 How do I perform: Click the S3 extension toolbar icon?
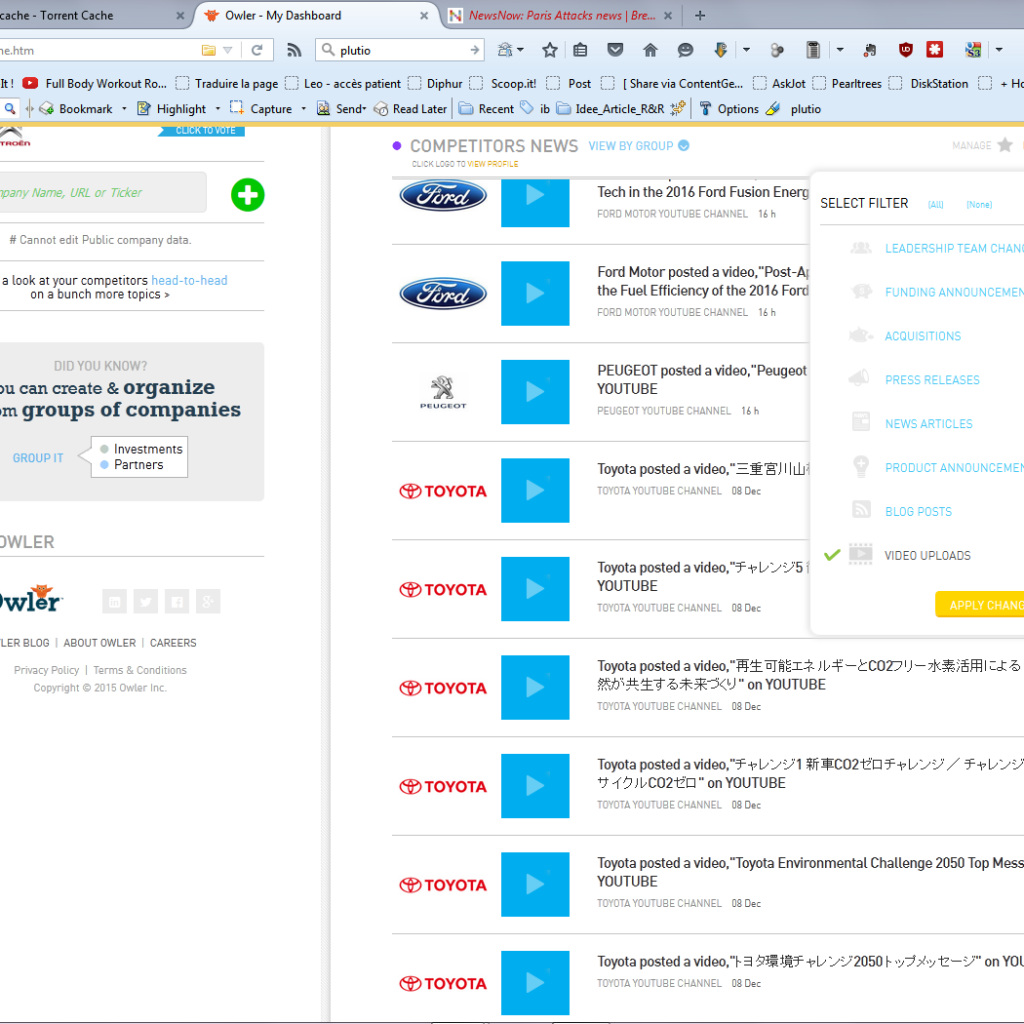(x=973, y=50)
